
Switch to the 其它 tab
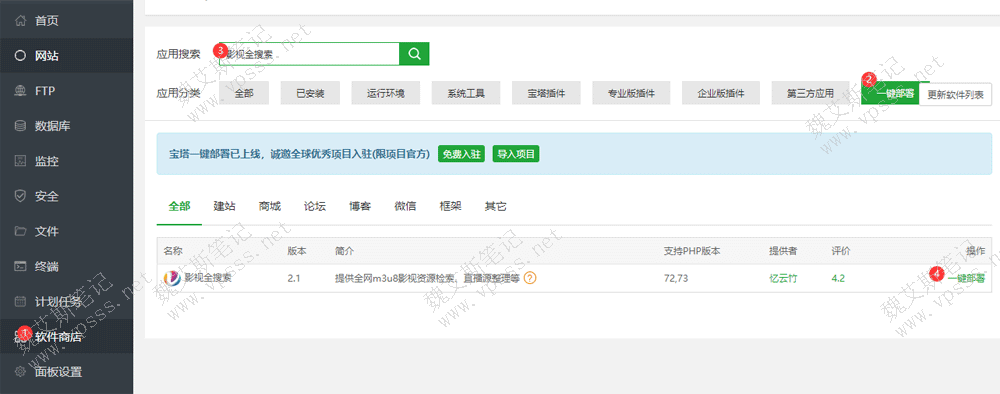(496, 206)
